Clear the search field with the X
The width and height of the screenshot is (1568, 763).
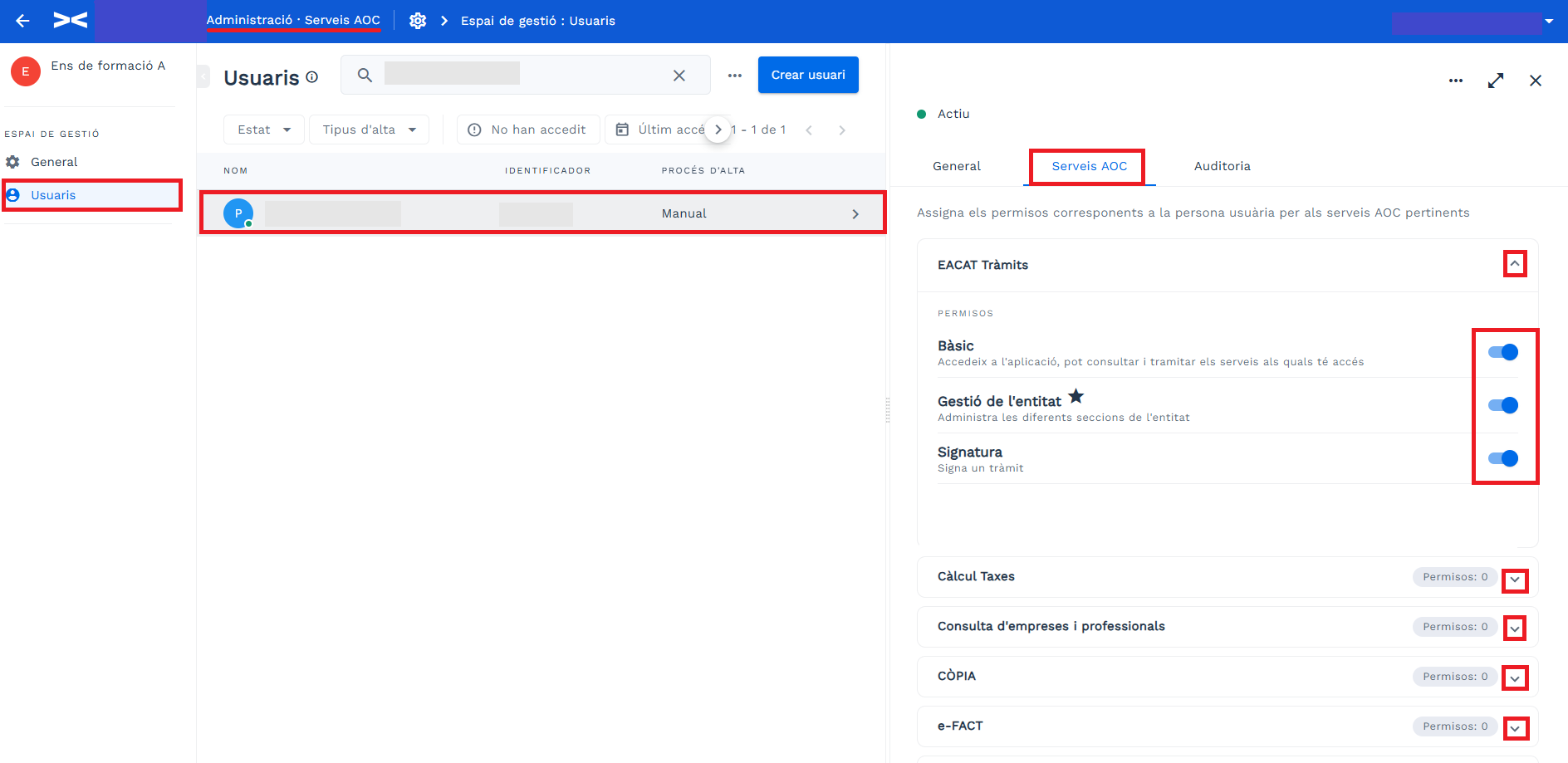(x=679, y=76)
